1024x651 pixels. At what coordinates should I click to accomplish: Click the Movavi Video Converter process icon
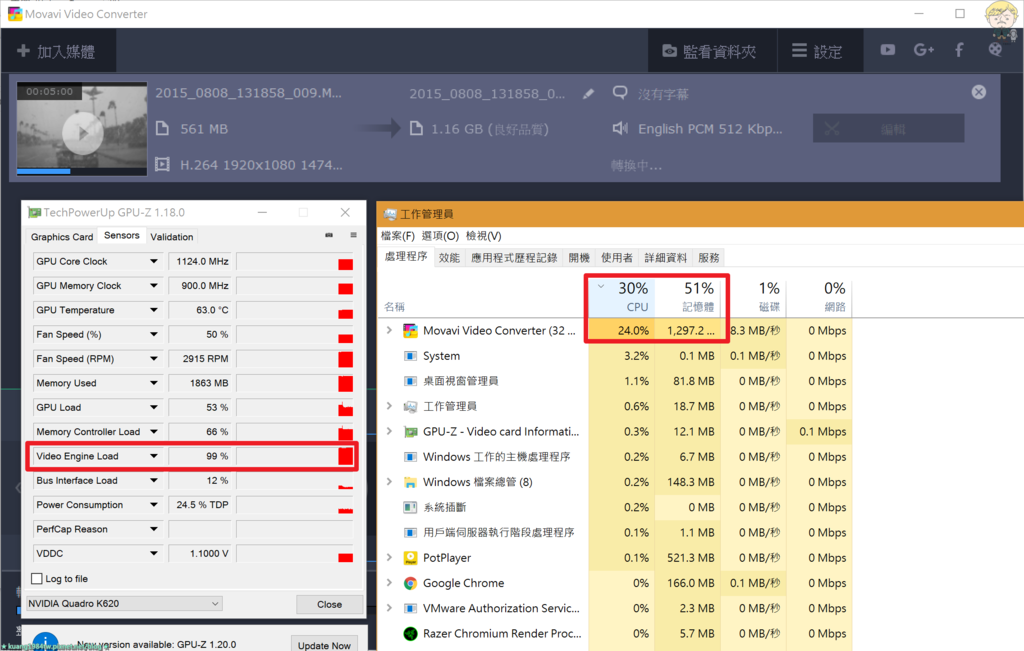(x=410, y=330)
